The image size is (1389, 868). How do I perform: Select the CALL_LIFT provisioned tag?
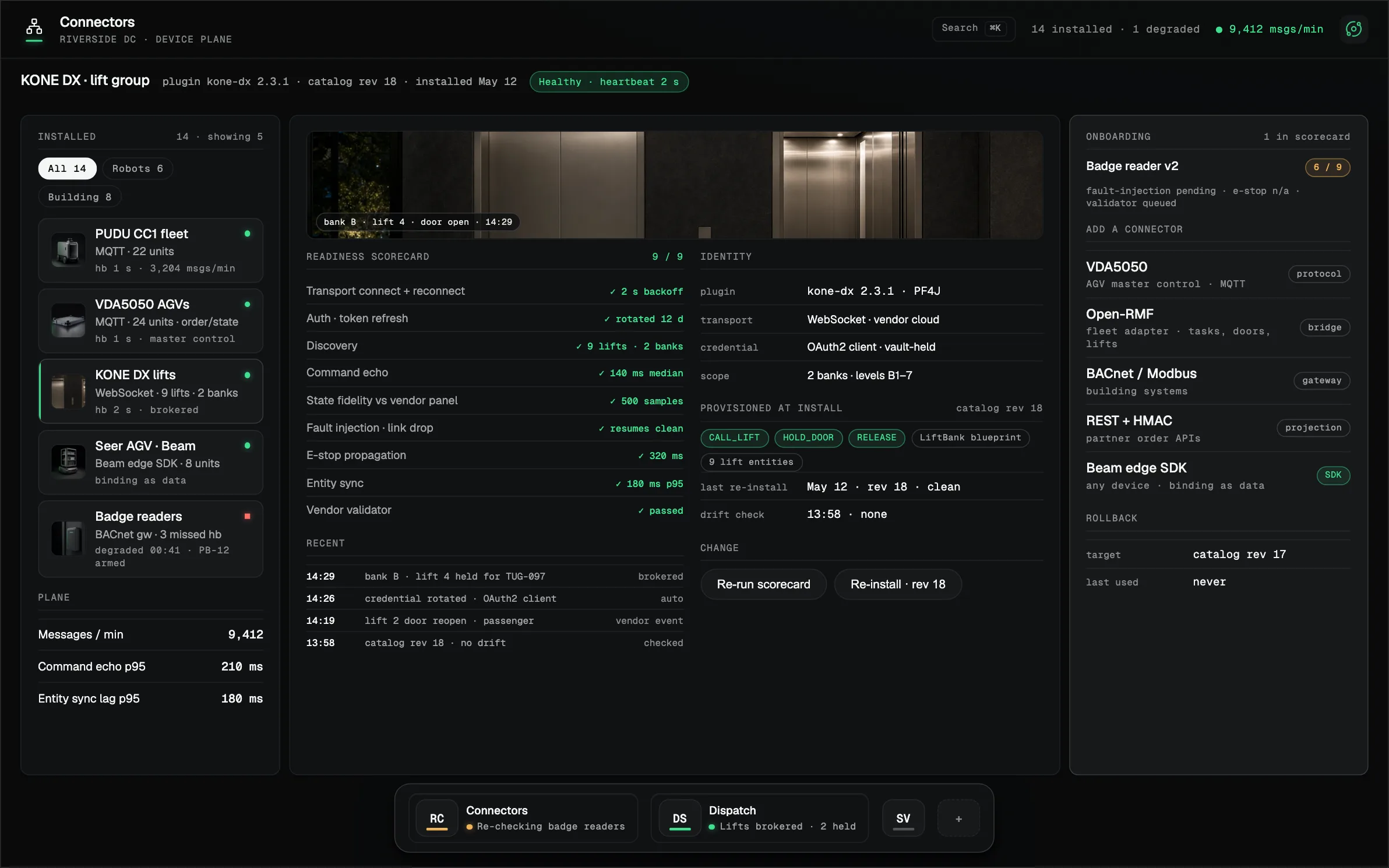coord(734,437)
